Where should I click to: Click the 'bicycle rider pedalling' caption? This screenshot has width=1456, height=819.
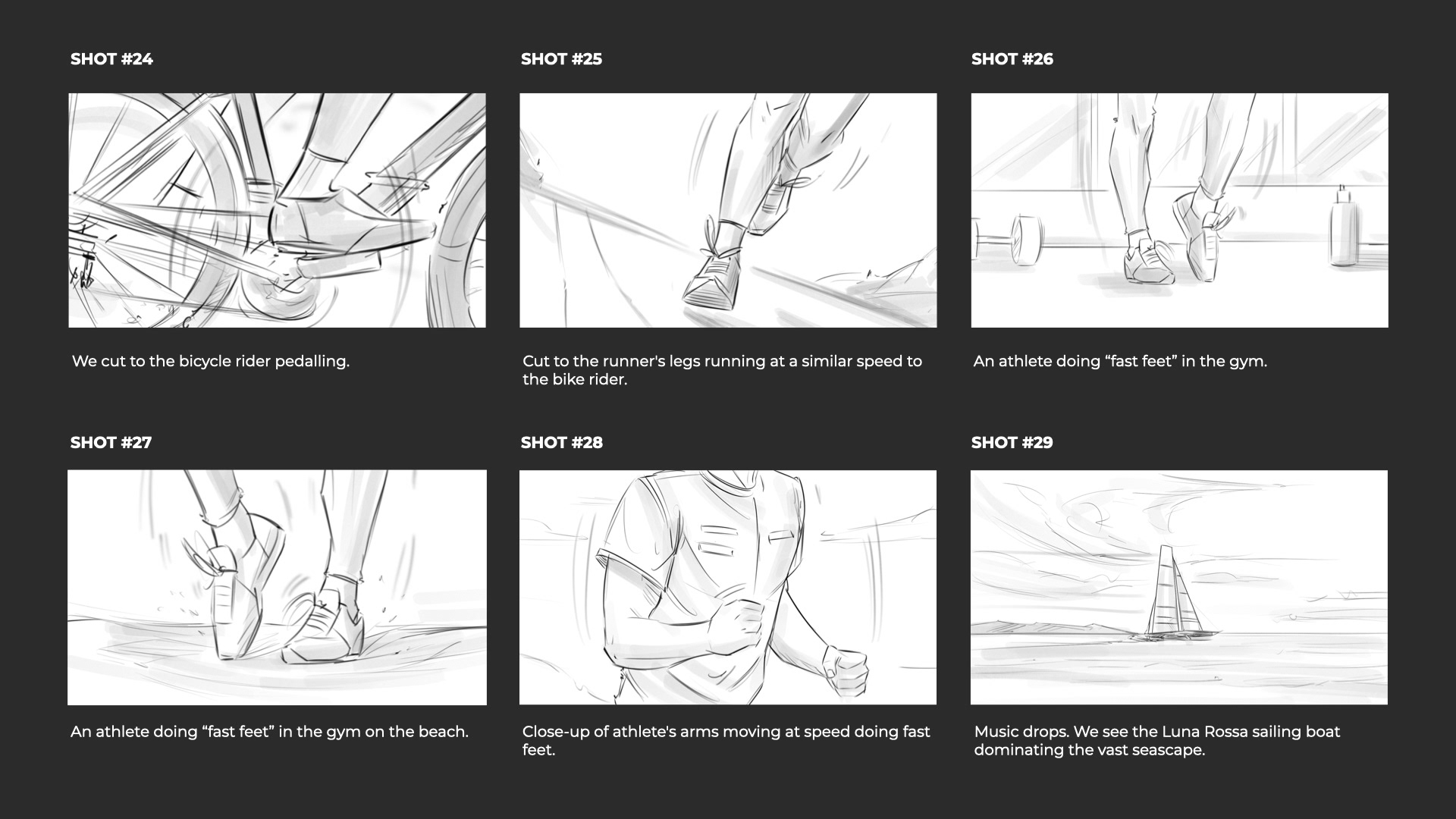pos(211,362)
